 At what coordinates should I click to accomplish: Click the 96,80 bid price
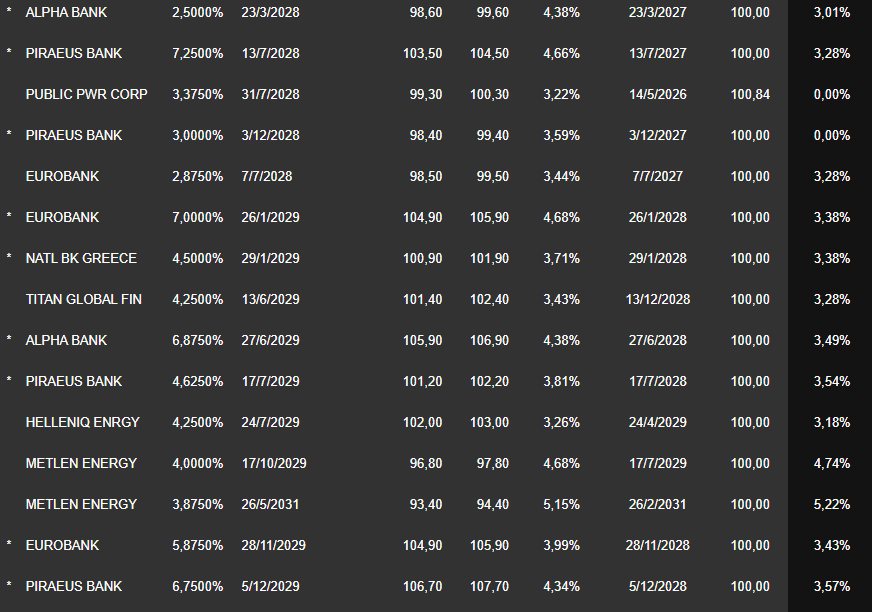426,463
